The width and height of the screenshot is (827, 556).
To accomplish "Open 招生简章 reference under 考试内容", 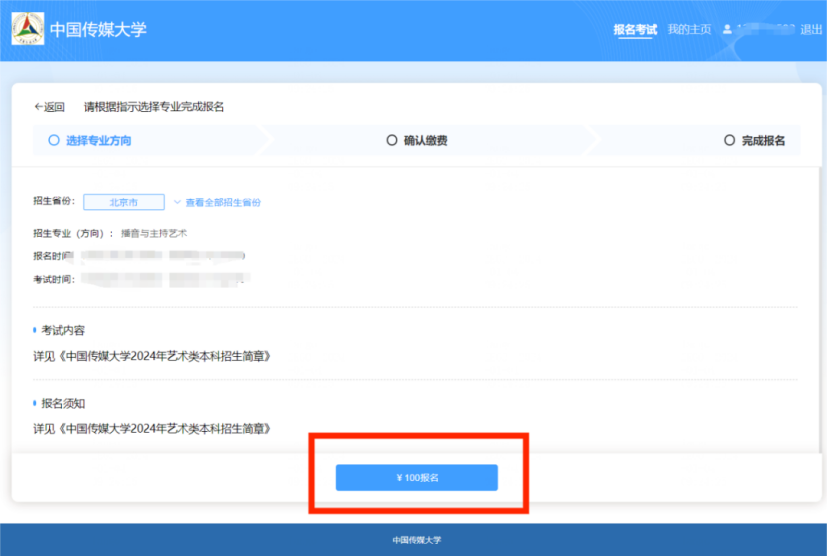I will pos(152,356).
